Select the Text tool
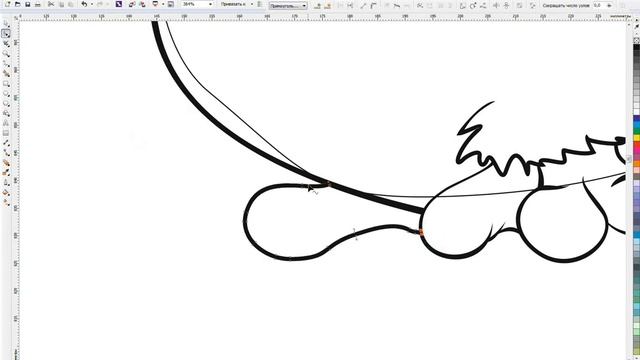The height and width of the screenshot is (360, 640). pos(6,123)
